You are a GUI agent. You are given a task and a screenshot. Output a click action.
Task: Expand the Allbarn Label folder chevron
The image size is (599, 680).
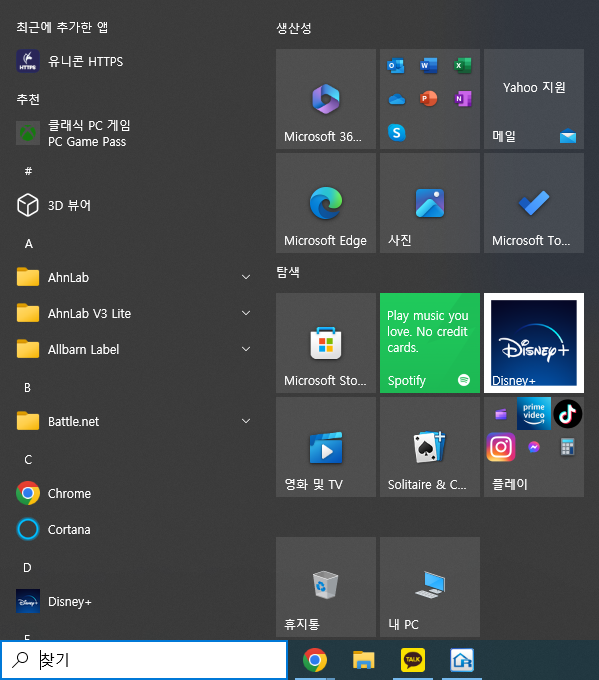246,349
